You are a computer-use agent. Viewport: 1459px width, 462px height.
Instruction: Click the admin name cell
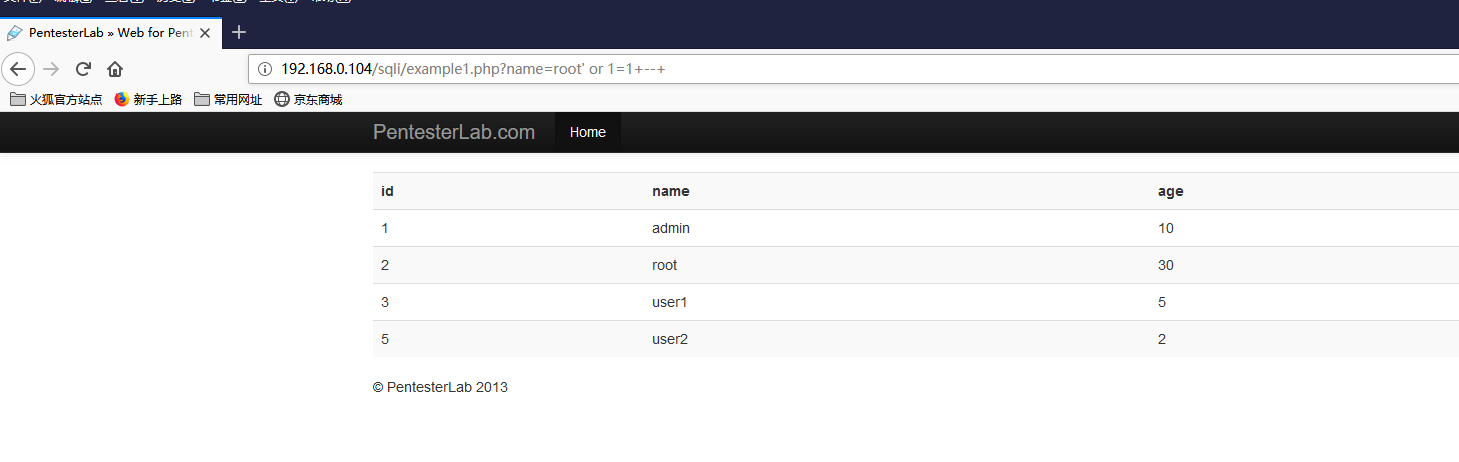(x=670, y=228)
